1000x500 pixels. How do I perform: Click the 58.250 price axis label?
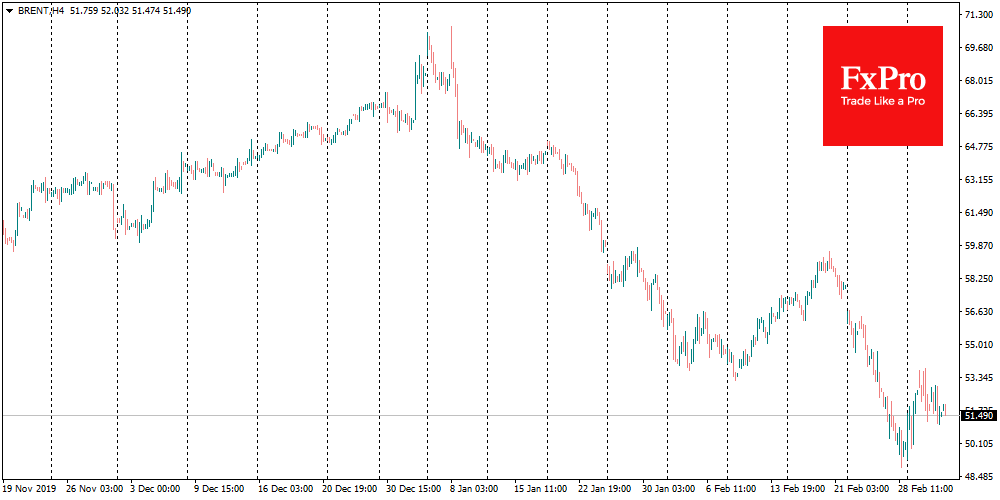click(980, 278)
